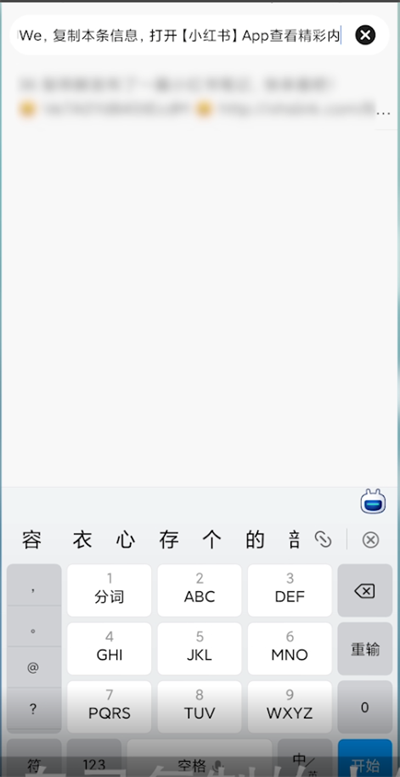Open the blurred clipboard suggestion row
The width and height of the screenshot is (400, 777).
point(198,97)
